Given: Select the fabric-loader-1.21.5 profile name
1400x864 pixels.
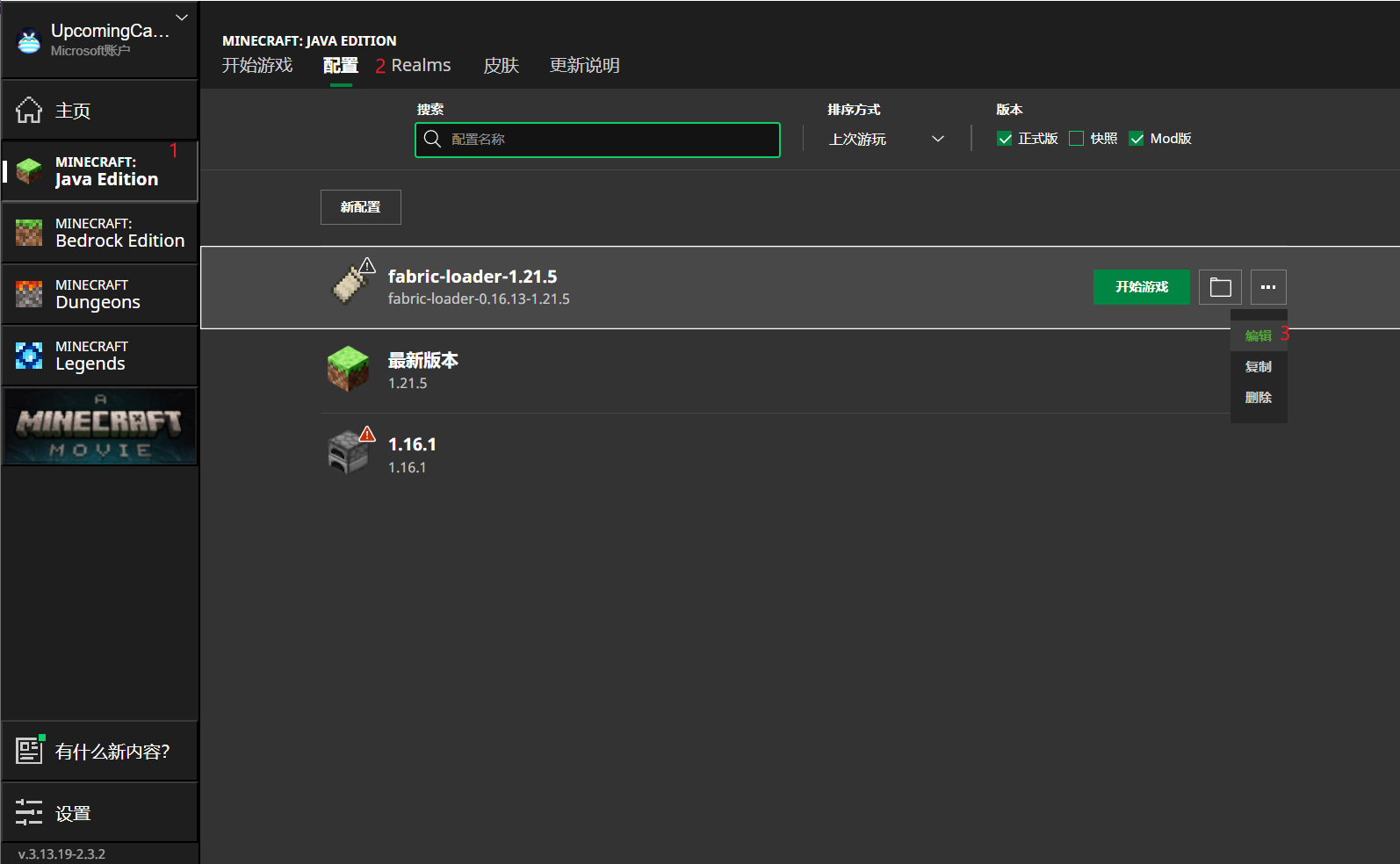Looking at the screenshot, I should 473,277.
